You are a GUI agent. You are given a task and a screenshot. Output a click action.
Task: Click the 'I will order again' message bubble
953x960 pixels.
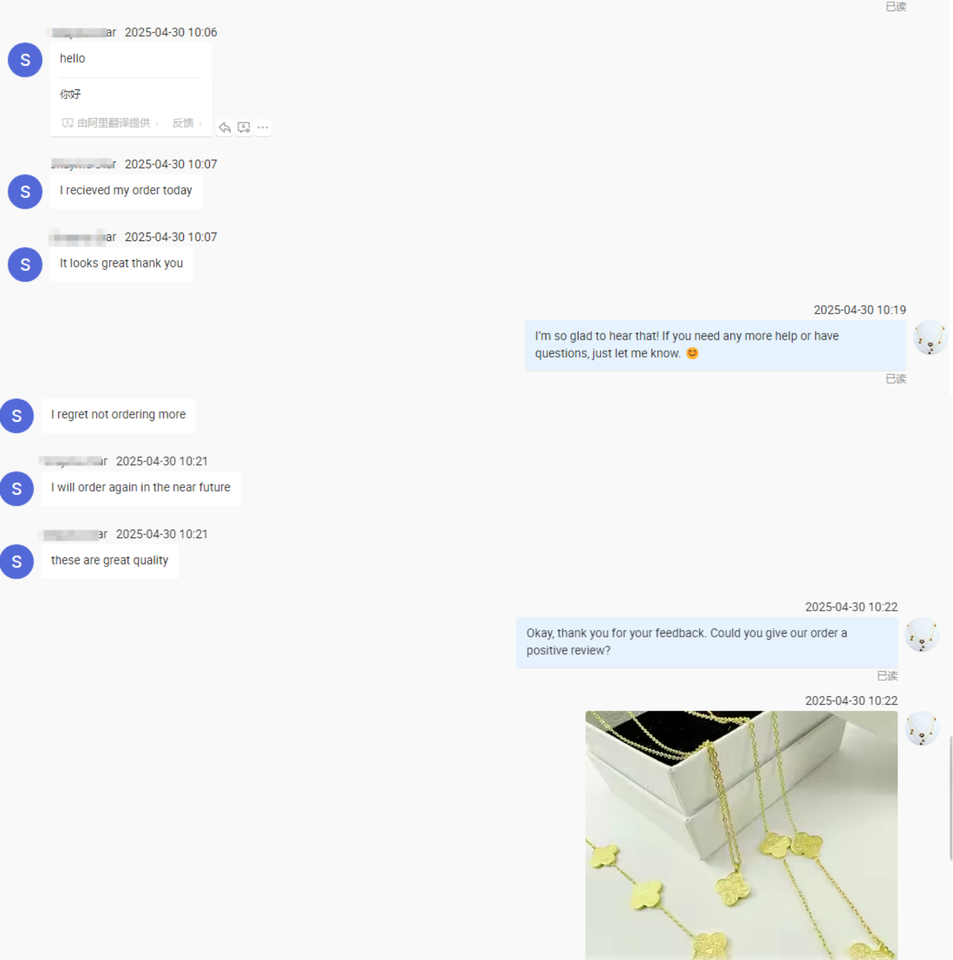[x=141, y=488]
